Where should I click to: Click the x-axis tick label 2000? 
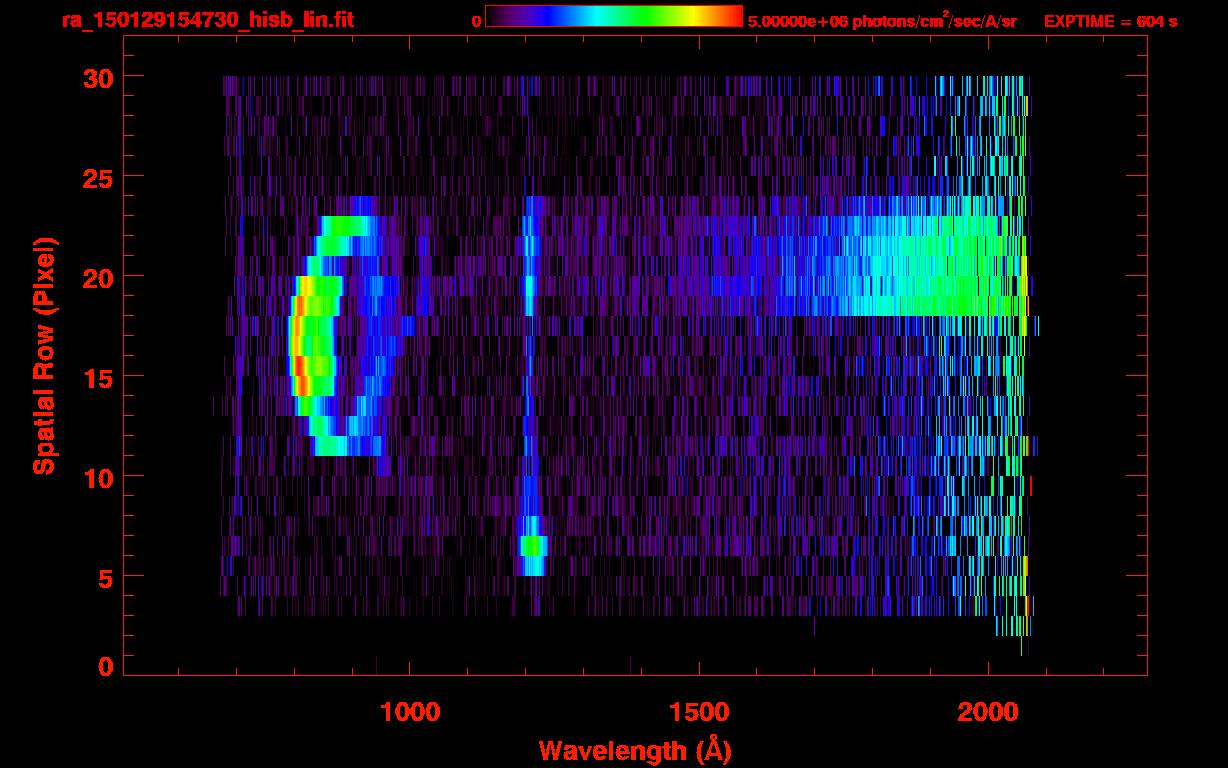[x=988, y=711]
